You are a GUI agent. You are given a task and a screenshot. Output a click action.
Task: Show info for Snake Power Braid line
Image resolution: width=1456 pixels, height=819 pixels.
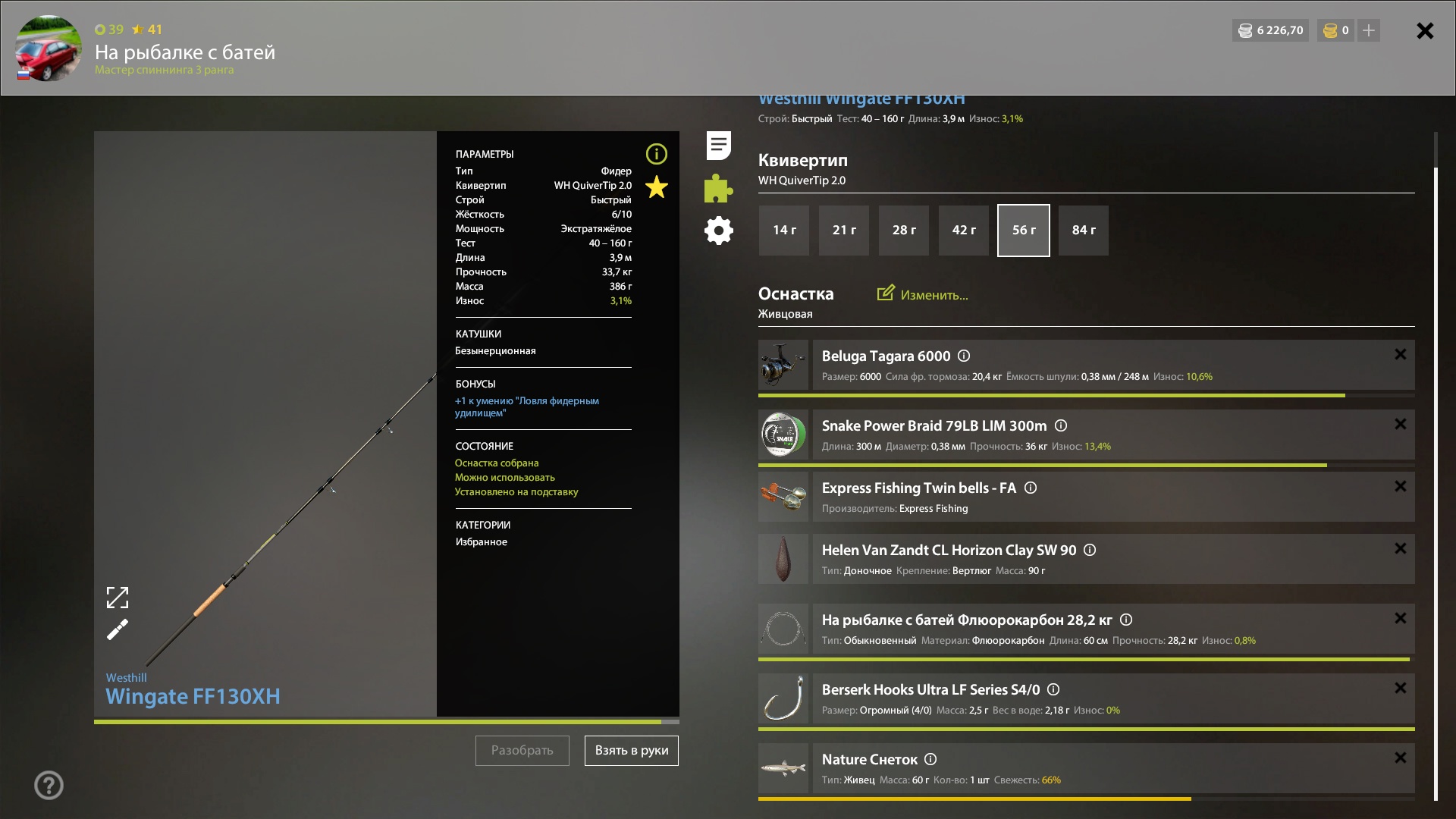(1061, 425)
